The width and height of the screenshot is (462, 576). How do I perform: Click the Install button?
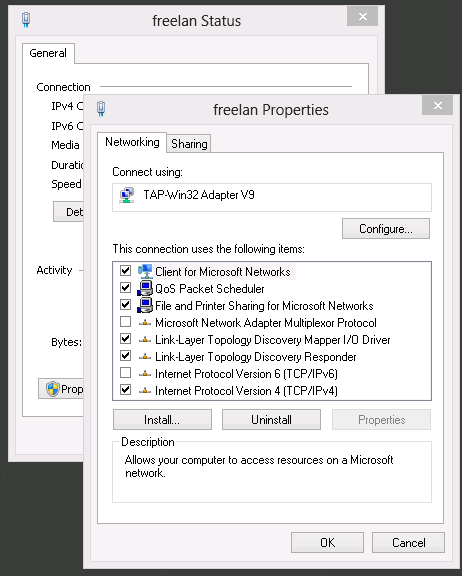(x=162, y=420)
